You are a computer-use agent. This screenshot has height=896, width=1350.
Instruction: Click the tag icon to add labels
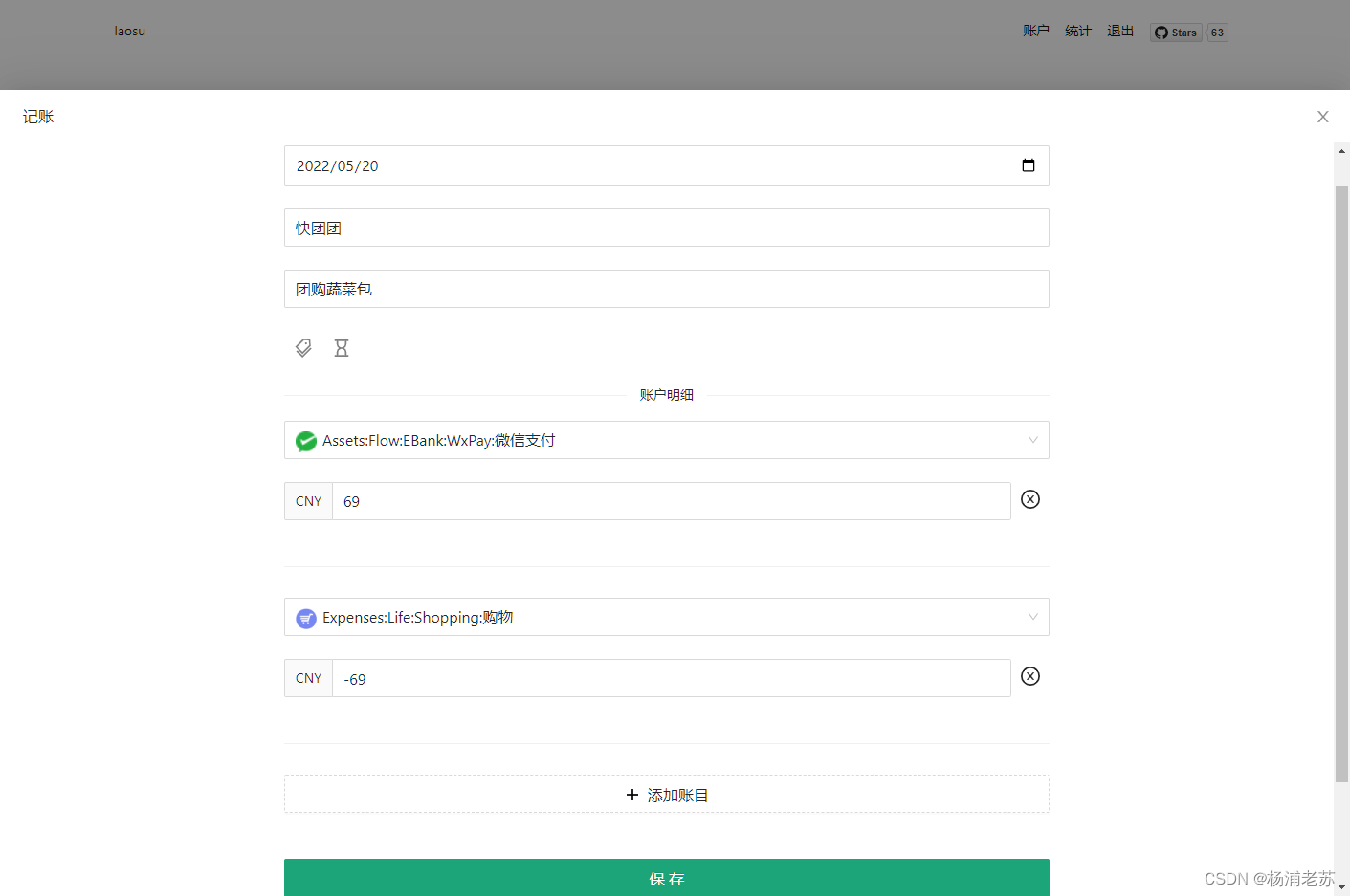point(303,347)
